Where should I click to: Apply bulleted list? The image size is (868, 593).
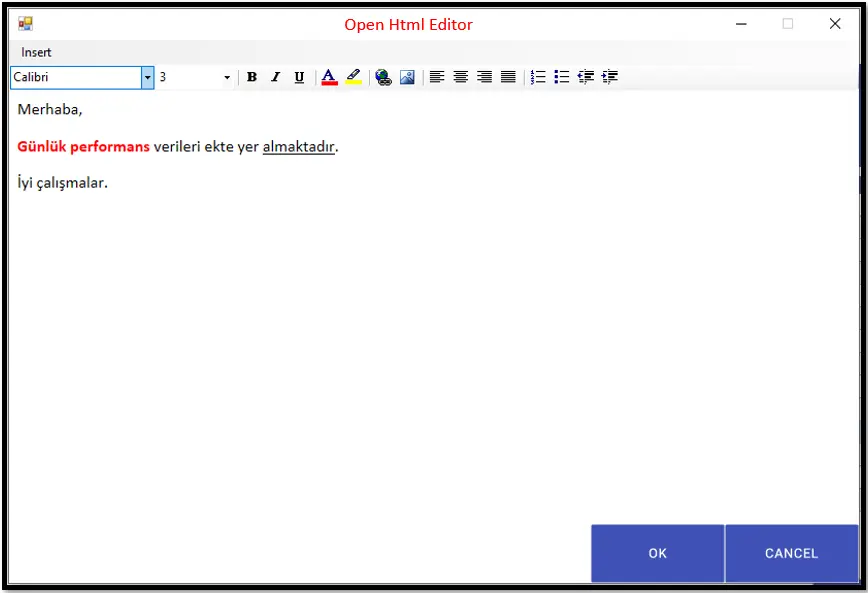[561, 77]
